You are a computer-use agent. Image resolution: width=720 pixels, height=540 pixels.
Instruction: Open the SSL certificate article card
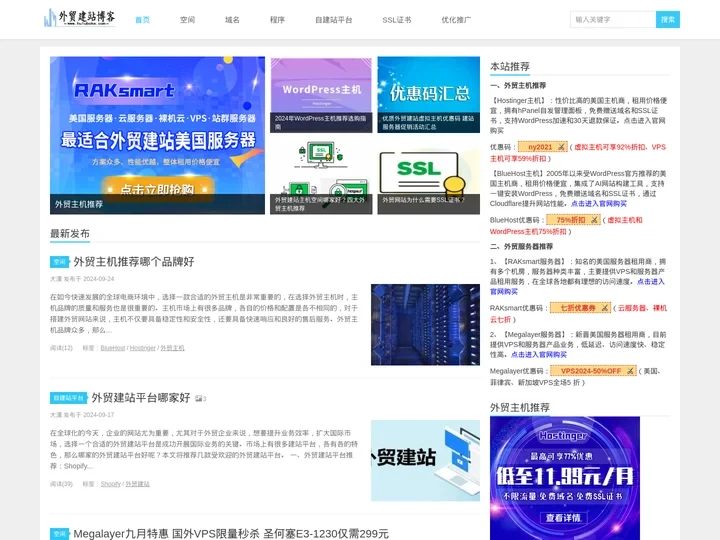point(428,176)
